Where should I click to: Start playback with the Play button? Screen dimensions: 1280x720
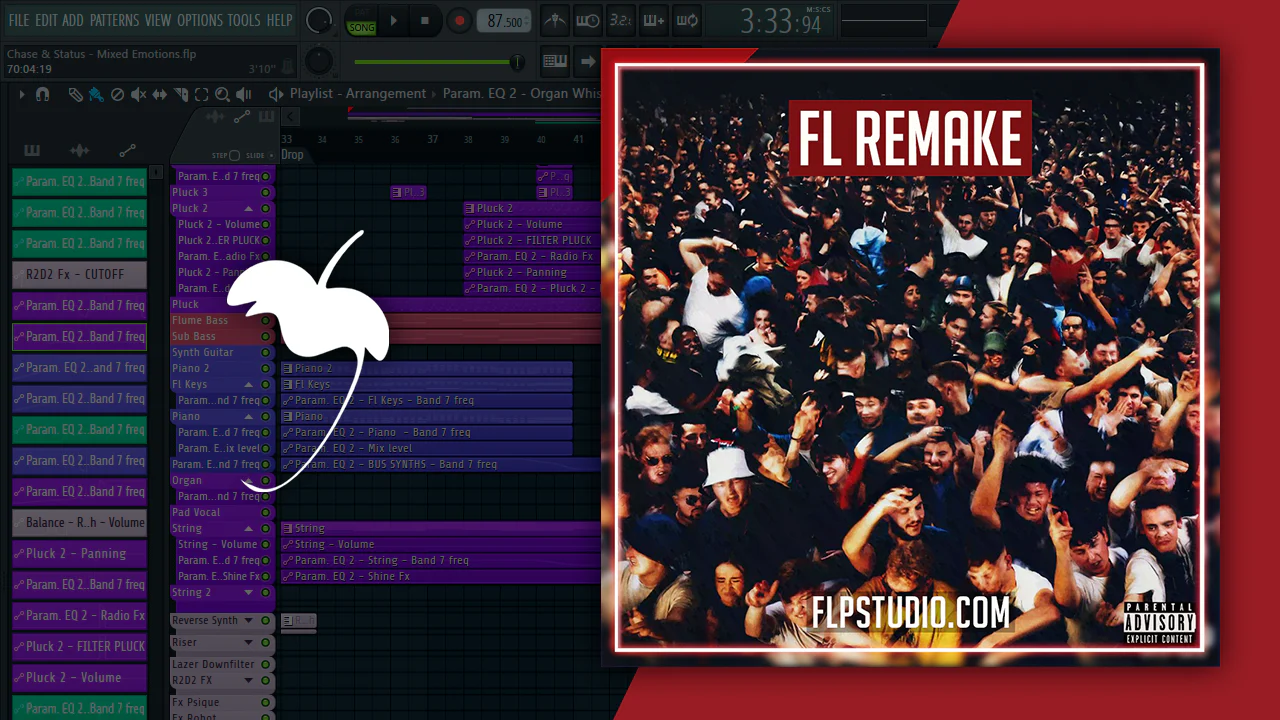(x=394, y=21)
